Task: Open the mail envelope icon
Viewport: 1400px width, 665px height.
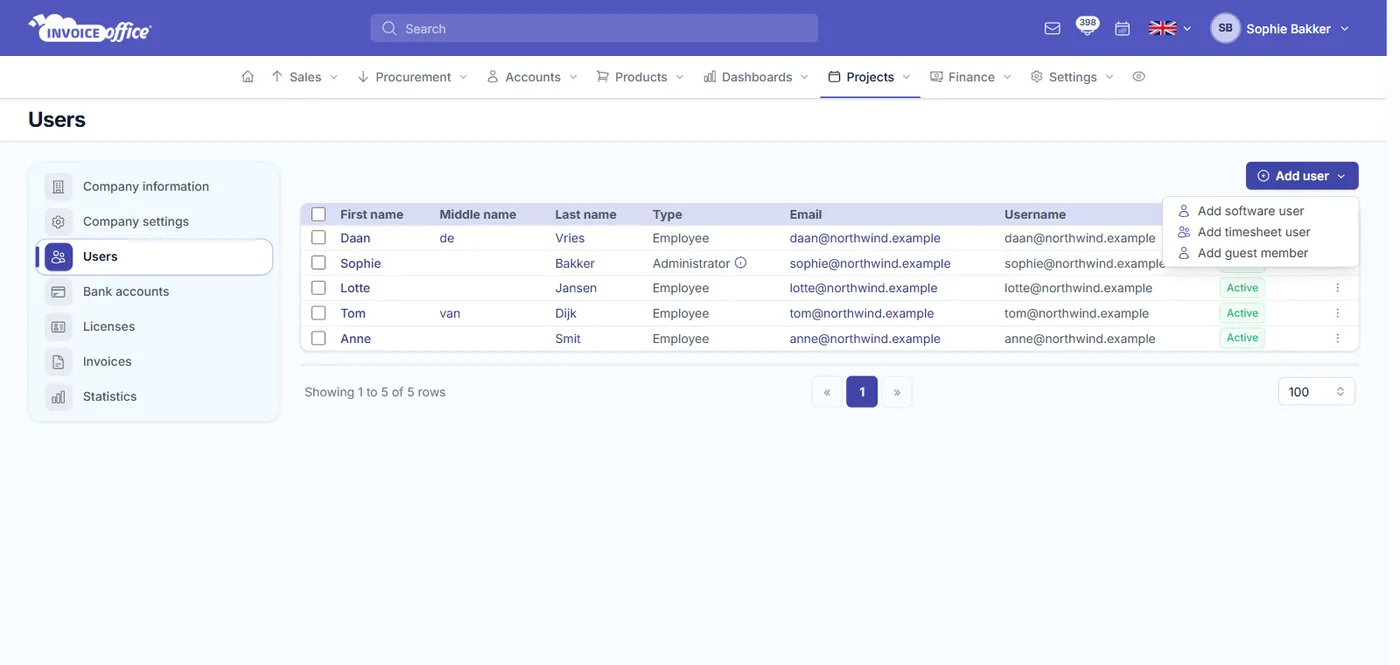Action: tap(1052, 29)
